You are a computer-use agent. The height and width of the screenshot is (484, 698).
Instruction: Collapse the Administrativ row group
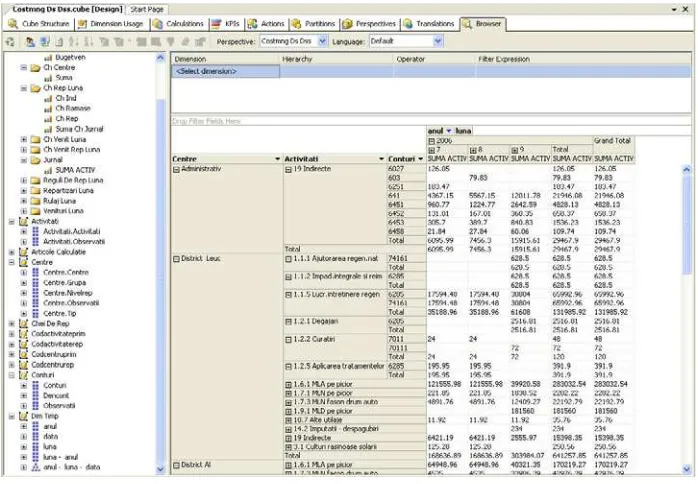coord(176,170)
